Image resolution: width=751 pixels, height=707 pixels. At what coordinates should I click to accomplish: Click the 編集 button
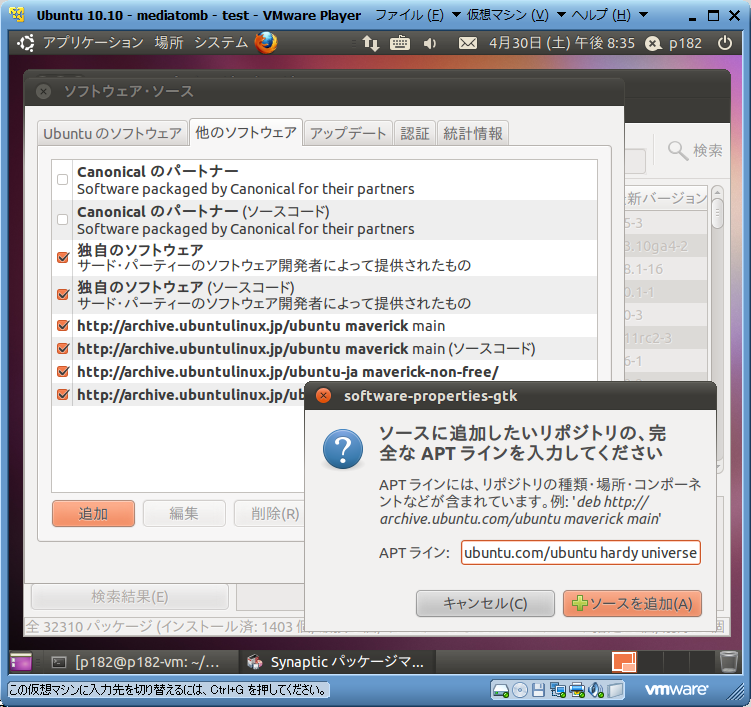click(x=184, y=513)
